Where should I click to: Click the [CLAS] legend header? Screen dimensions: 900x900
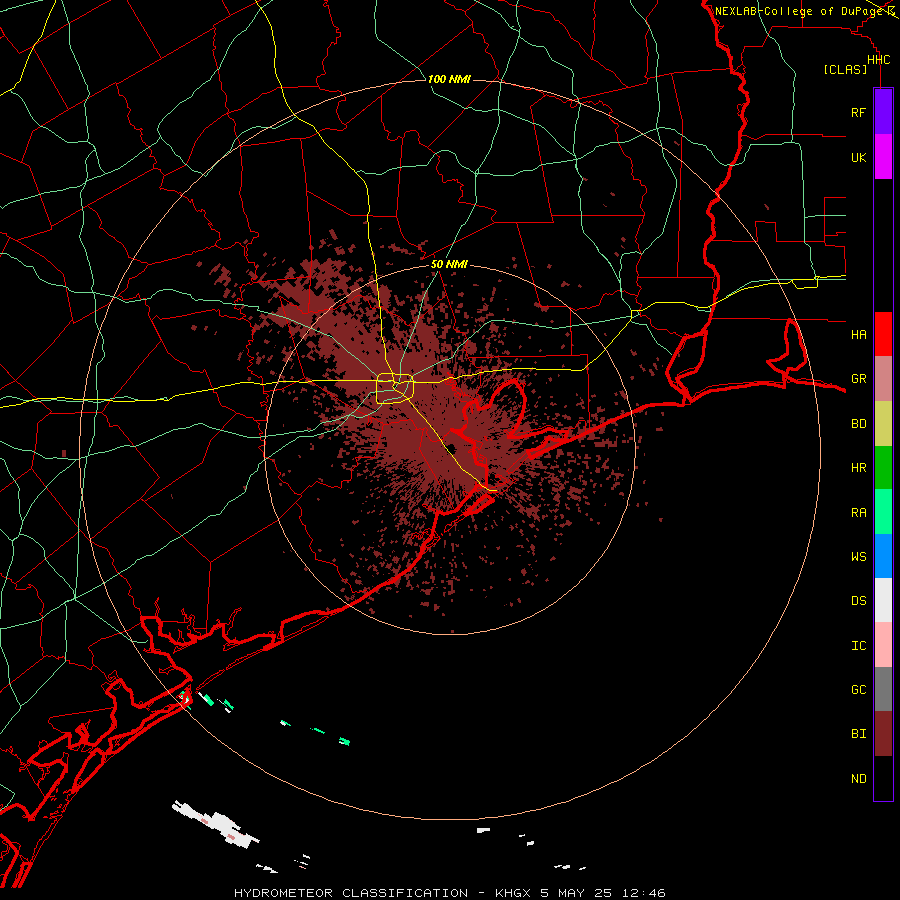pyautogui.click(x=845, y=69)
